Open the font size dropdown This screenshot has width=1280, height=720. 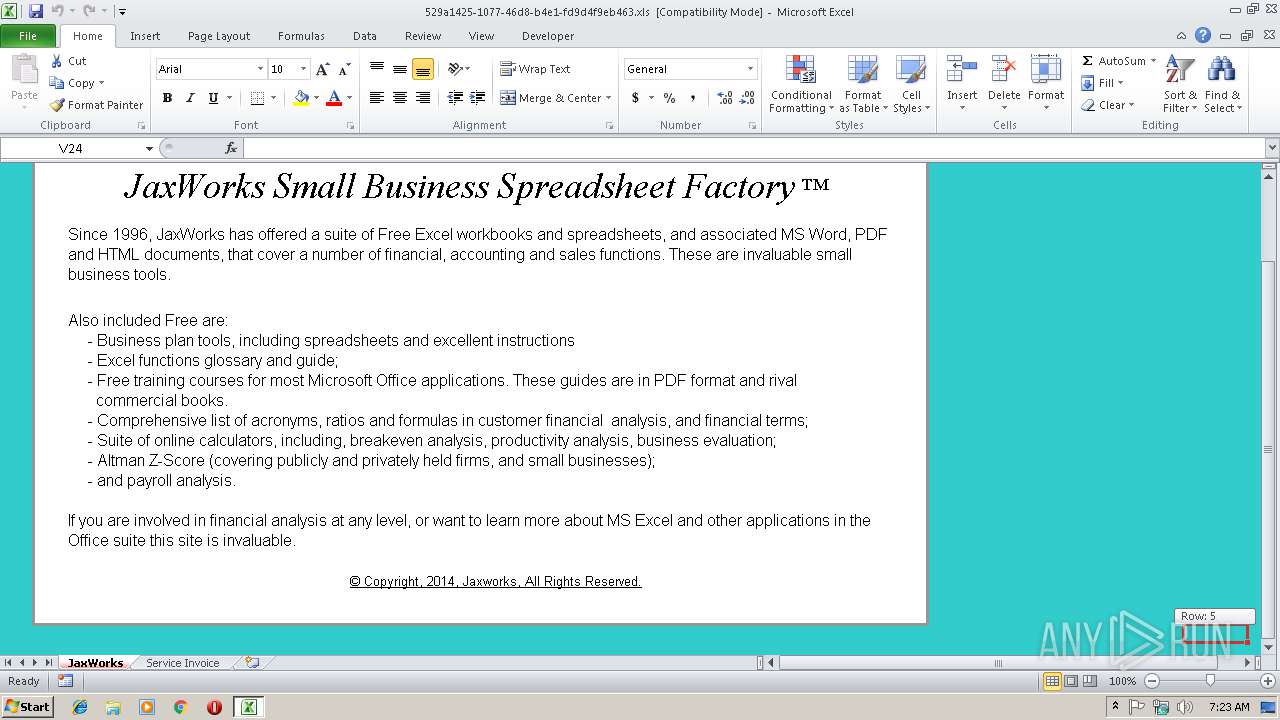[x=304, y=69]
